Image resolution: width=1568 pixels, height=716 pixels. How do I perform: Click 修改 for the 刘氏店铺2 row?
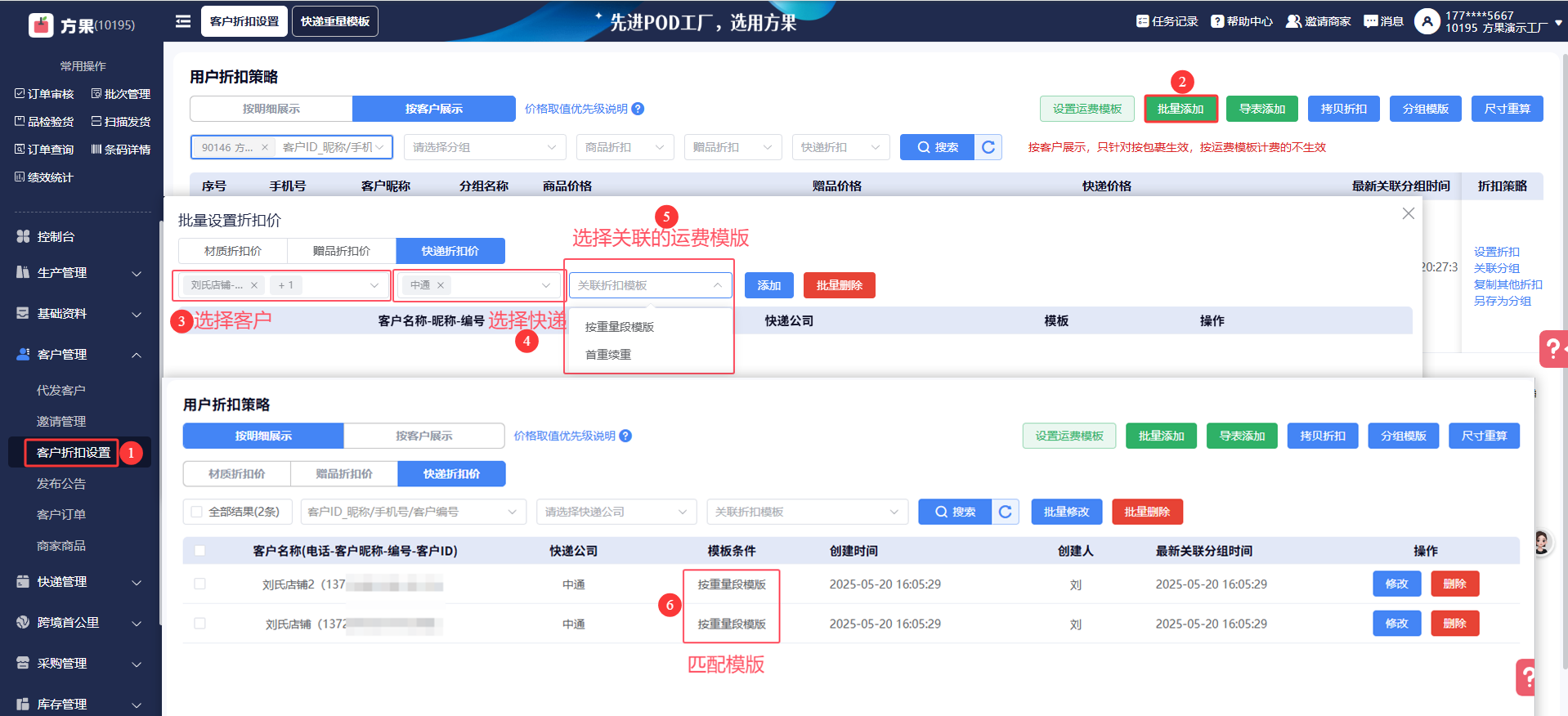[1397, 584]
